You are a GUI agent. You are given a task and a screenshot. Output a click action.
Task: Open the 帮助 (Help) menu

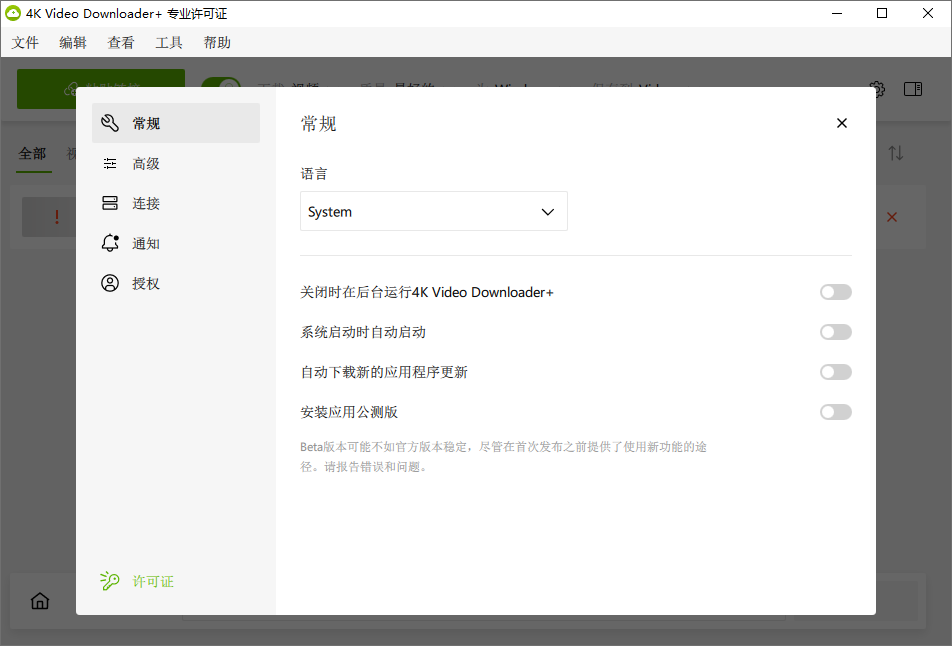click(216, 42)
